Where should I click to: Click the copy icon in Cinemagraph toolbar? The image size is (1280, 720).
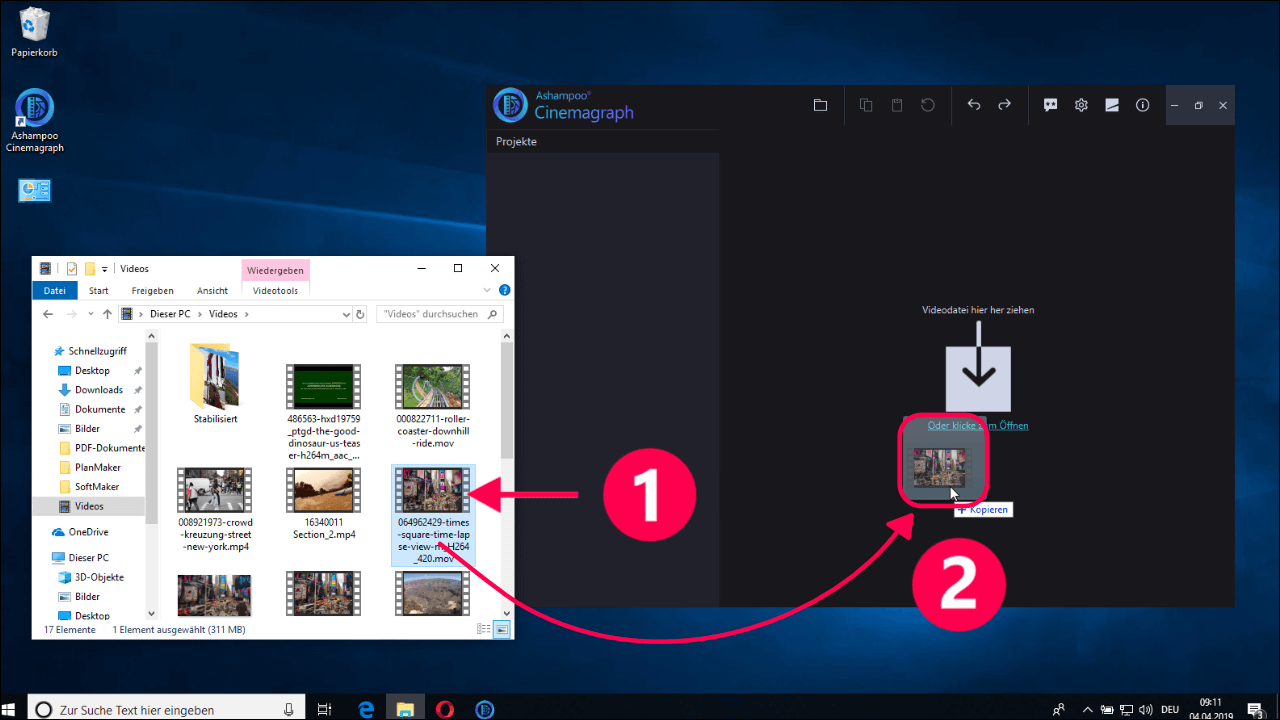pos(867,105)
